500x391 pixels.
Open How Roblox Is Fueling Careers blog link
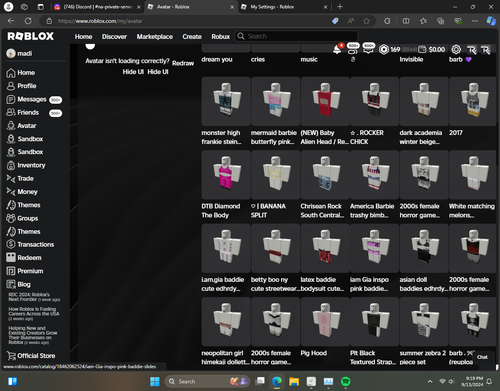pyautogui.click(x=34, y=314)
